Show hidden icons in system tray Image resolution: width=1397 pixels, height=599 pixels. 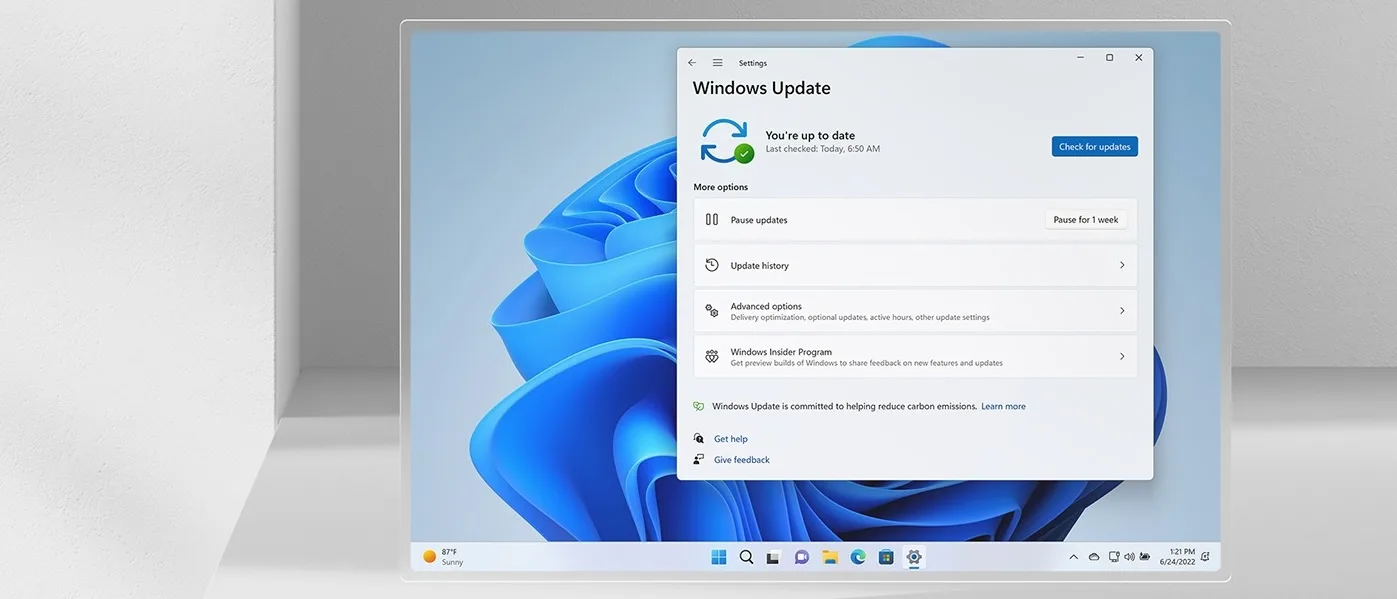1073,557
